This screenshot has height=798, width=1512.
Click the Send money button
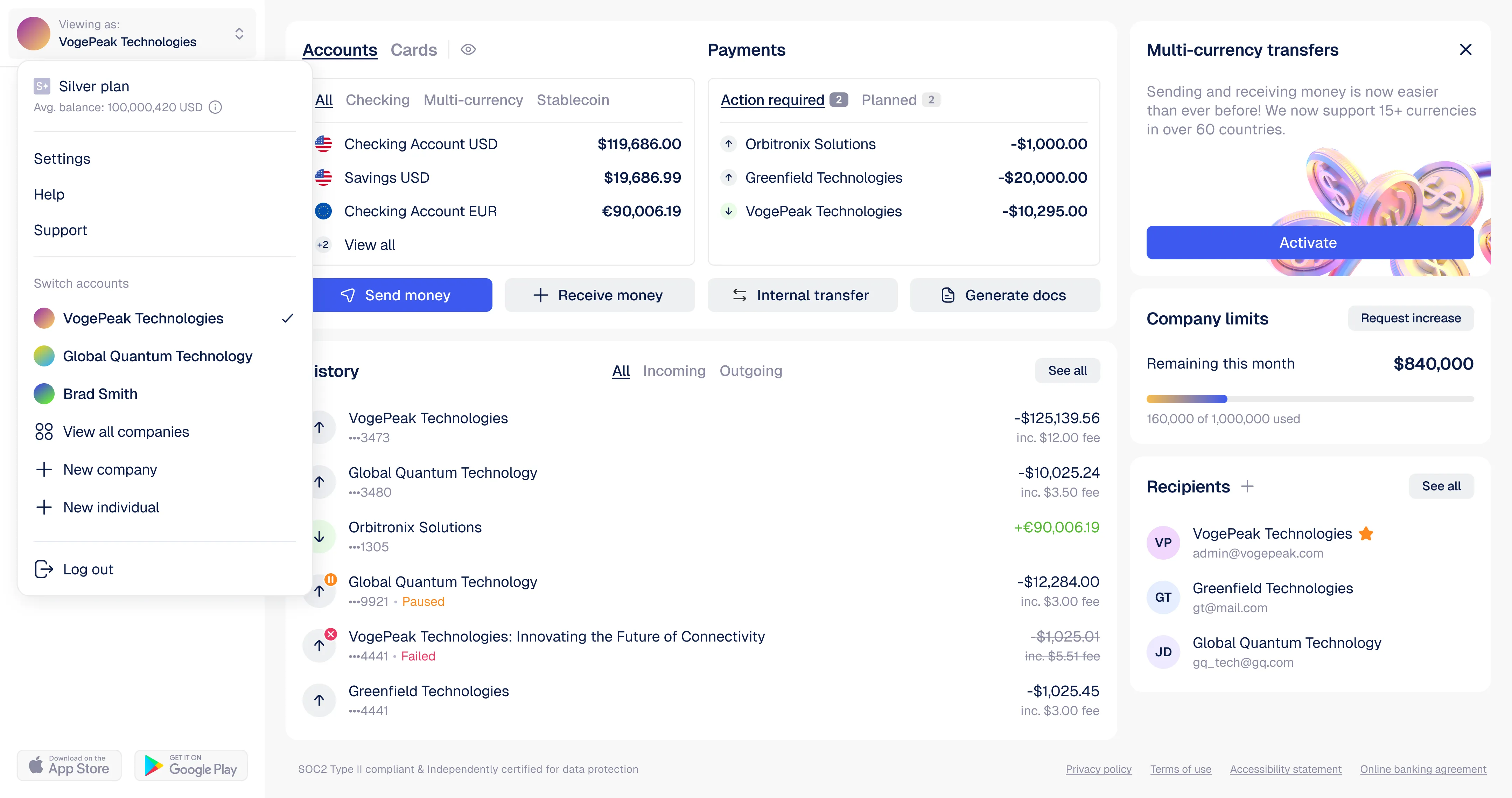click(x=402, y=295)
